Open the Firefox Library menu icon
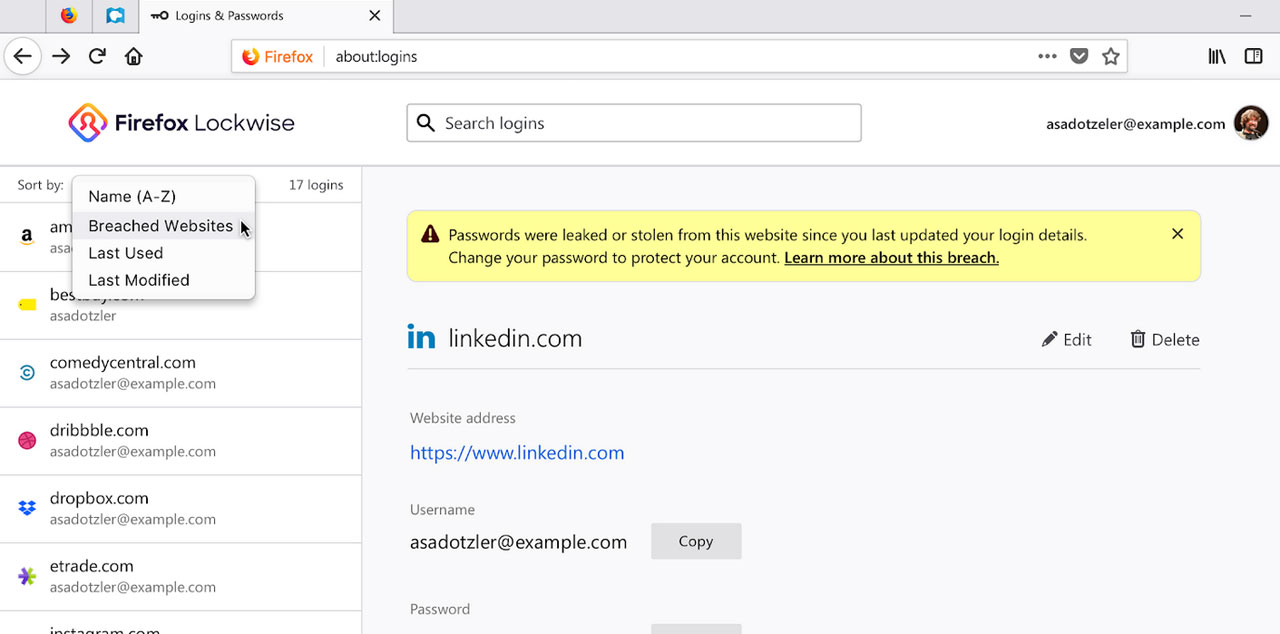 [1216, 56]
